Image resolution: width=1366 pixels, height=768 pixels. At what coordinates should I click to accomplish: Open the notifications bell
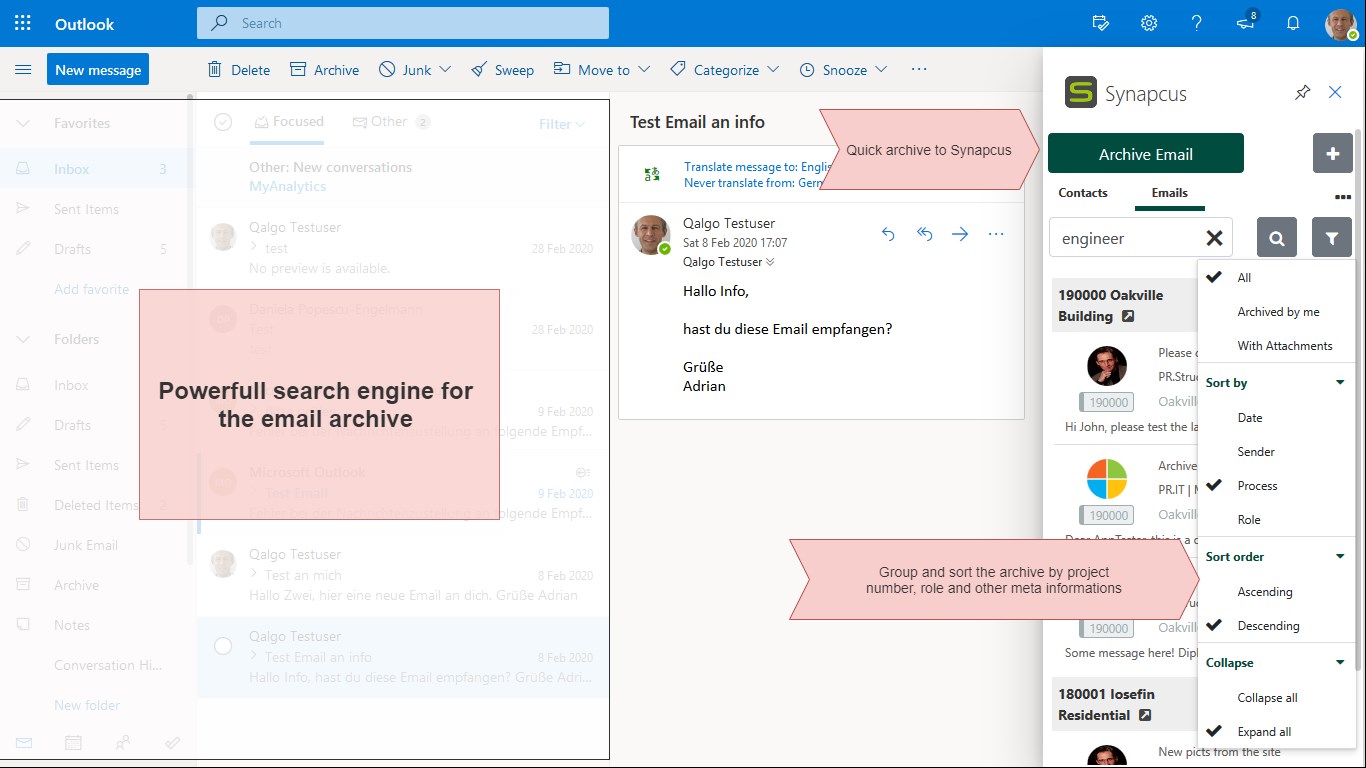1293,23
